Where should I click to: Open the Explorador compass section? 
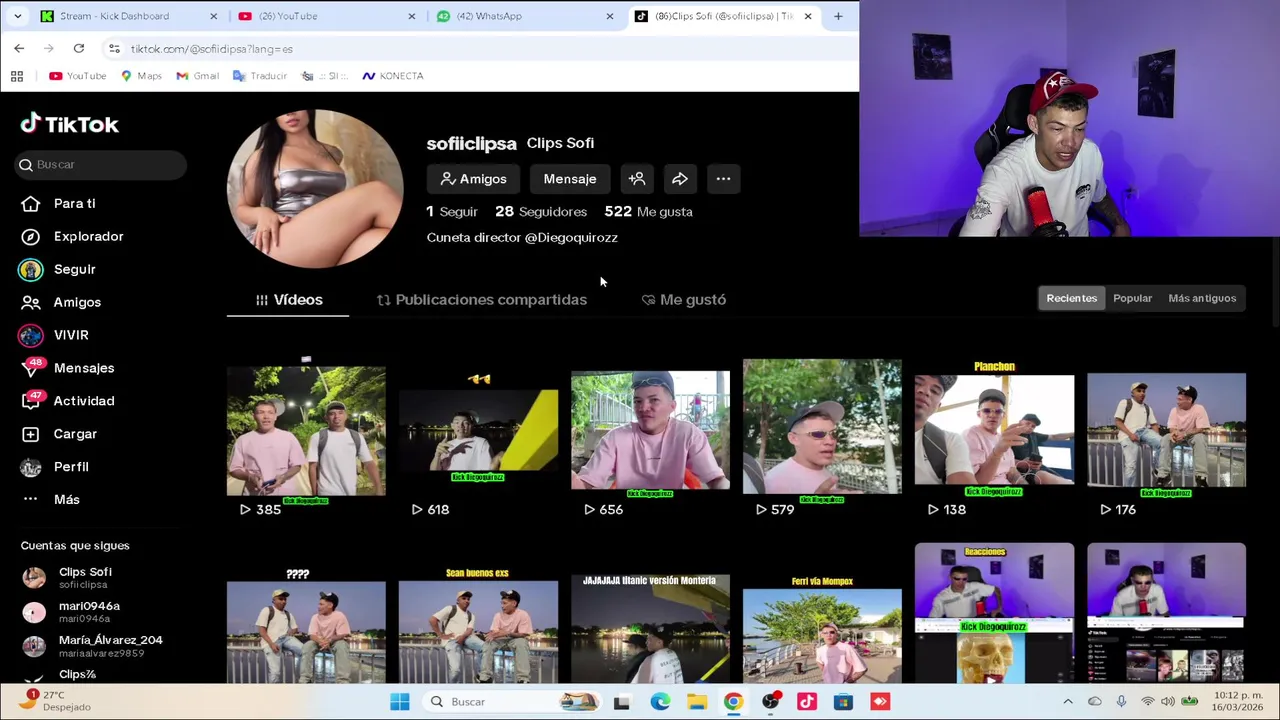click(73, 236)
